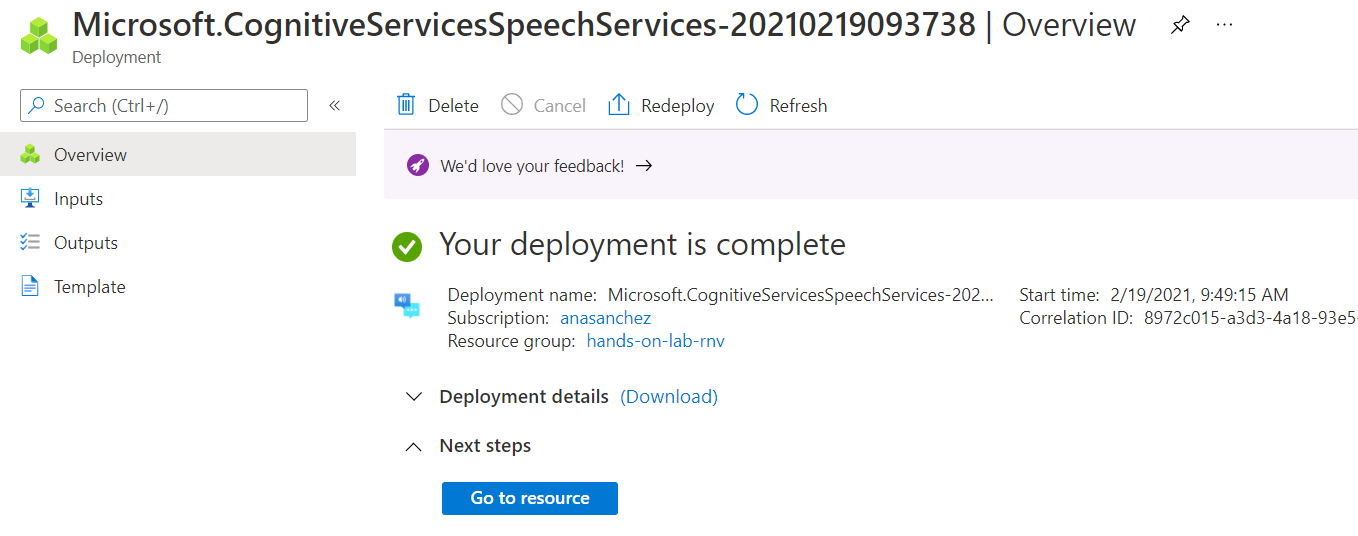The width and height of the screenshot is (1358, 536).
Task: Click the Go to resource button
Action: tap(530, 498)
